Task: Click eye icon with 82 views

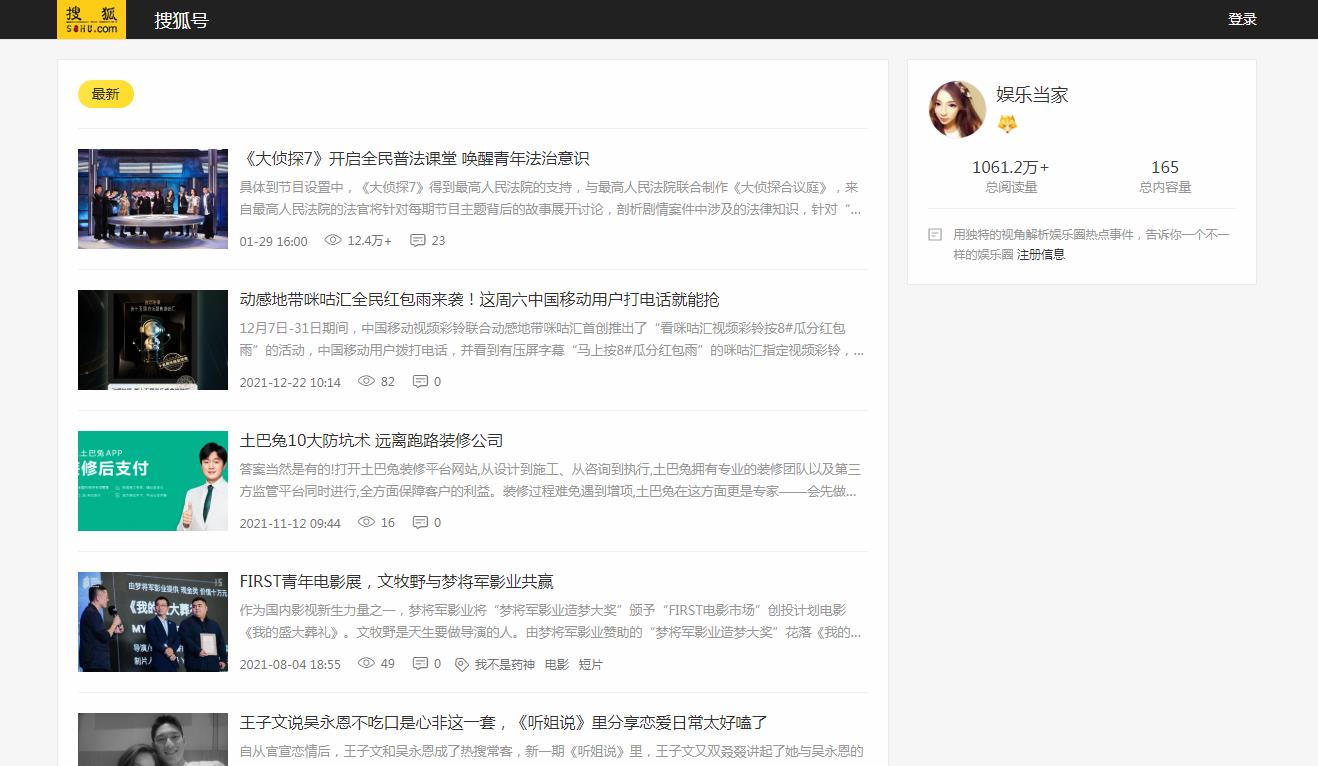Action: click(x=366, y=381)
